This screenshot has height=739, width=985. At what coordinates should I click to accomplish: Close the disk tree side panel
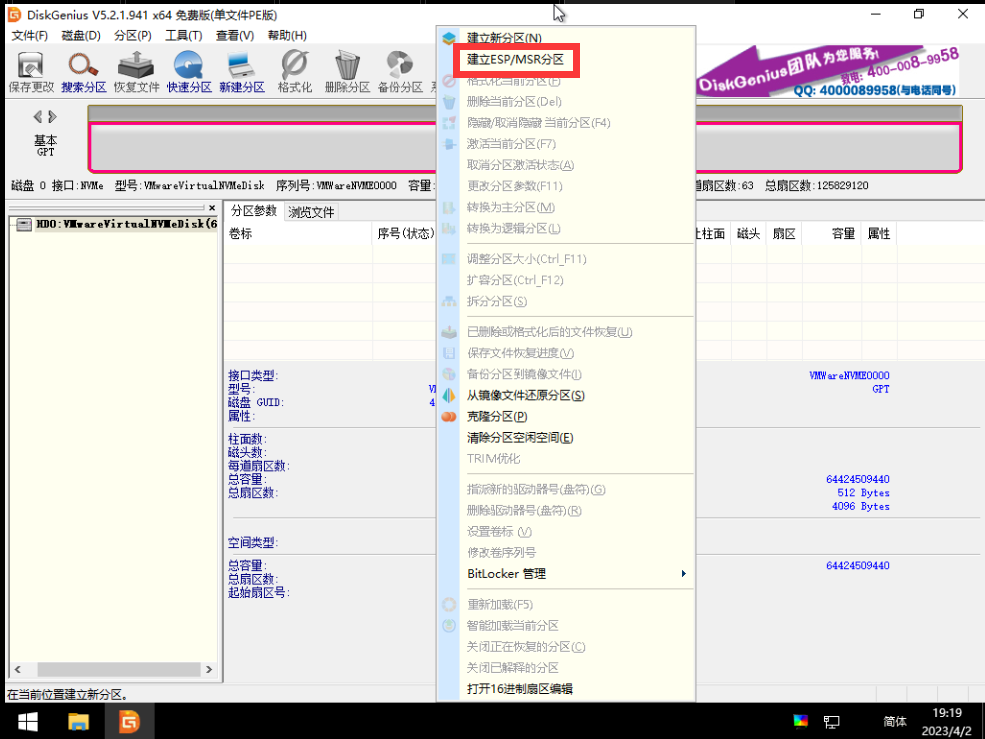pyautogui.click(x=212, y=208)
